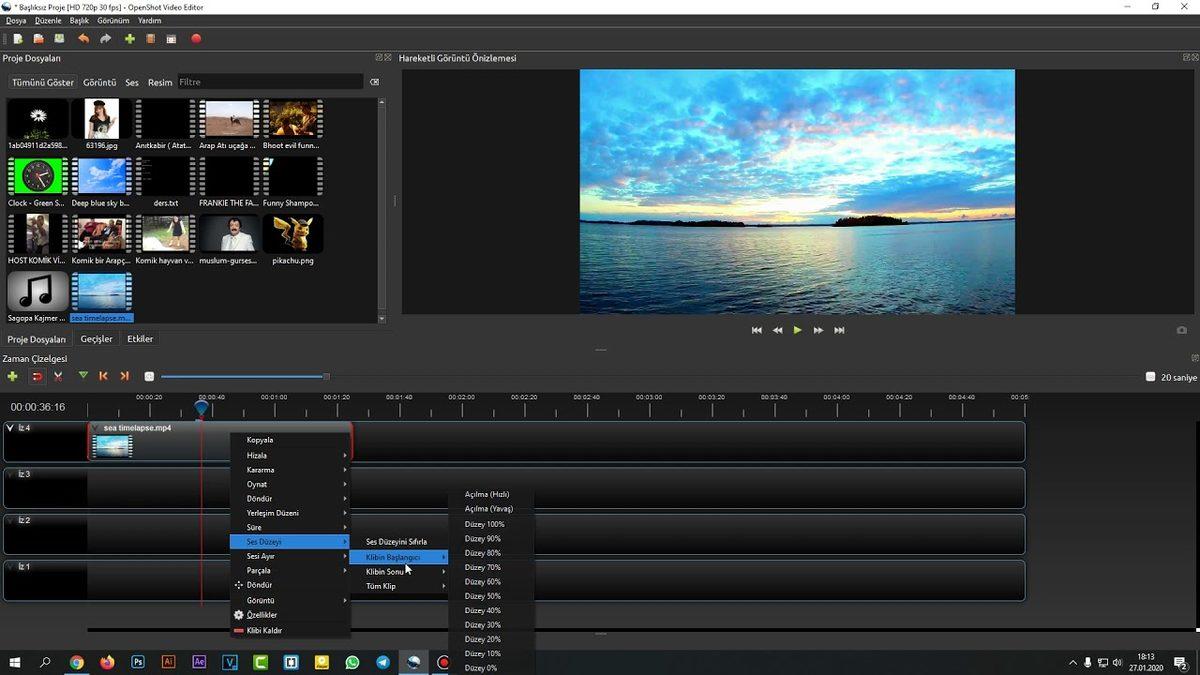Click the Save Project icon
Viewport: 1200px width, 675px height.
pos(60,38)
